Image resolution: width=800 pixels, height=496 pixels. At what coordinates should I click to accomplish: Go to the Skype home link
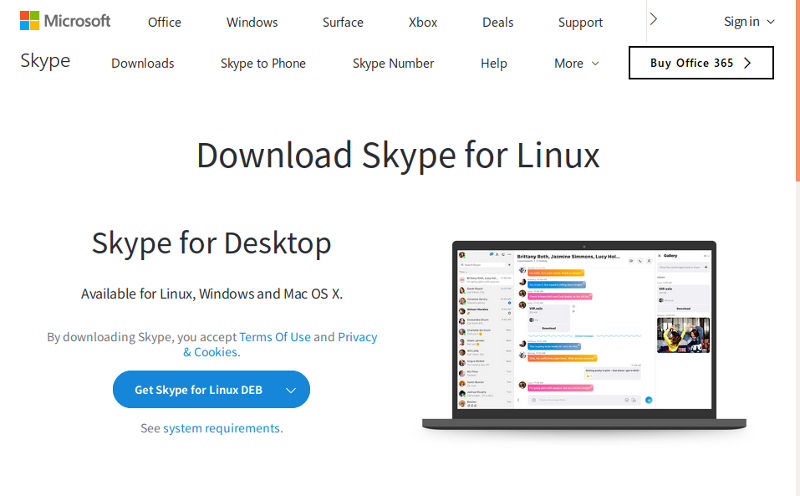point(45,61)
